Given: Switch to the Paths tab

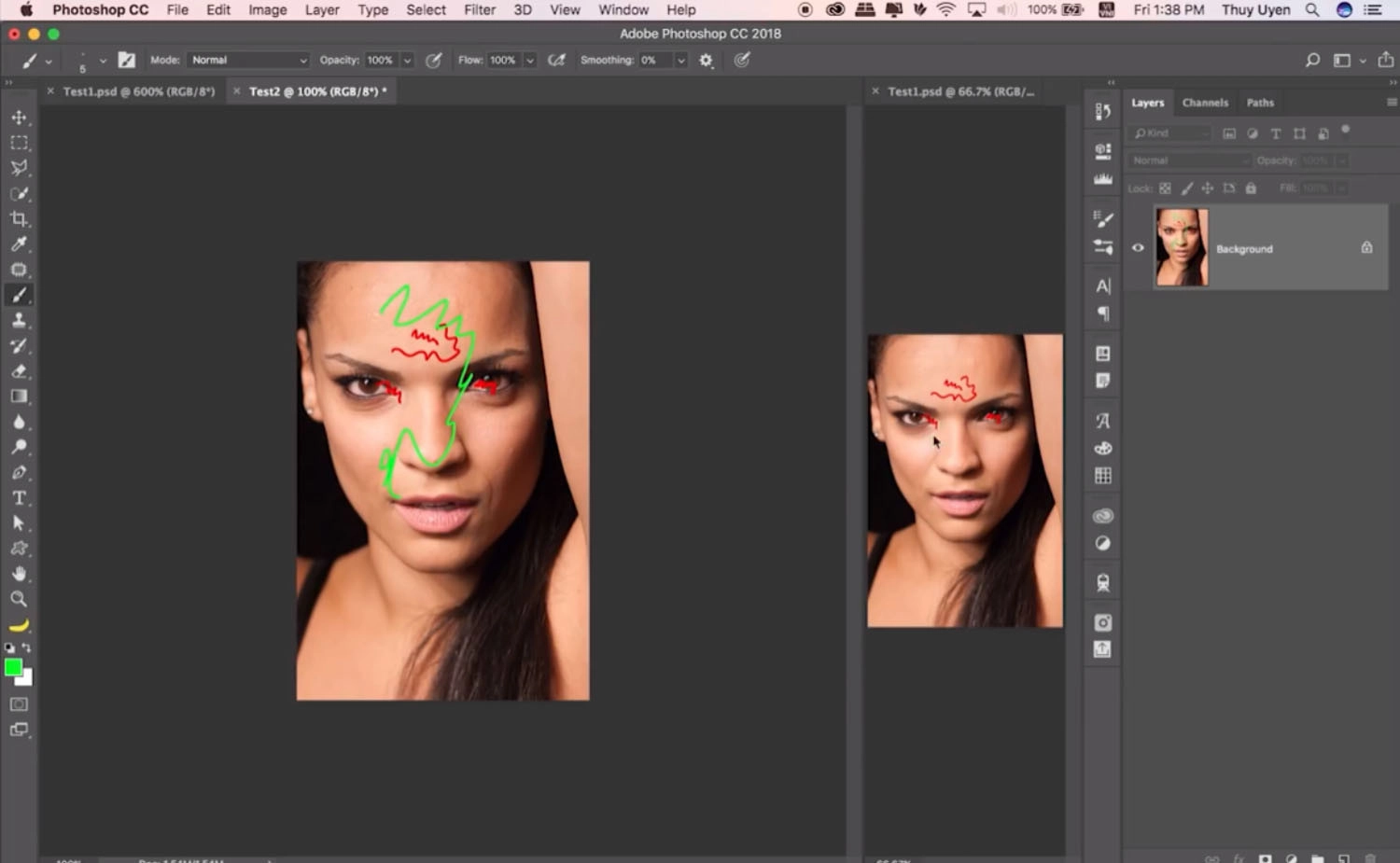Looking at the screenshot, I should [1260, 103].
